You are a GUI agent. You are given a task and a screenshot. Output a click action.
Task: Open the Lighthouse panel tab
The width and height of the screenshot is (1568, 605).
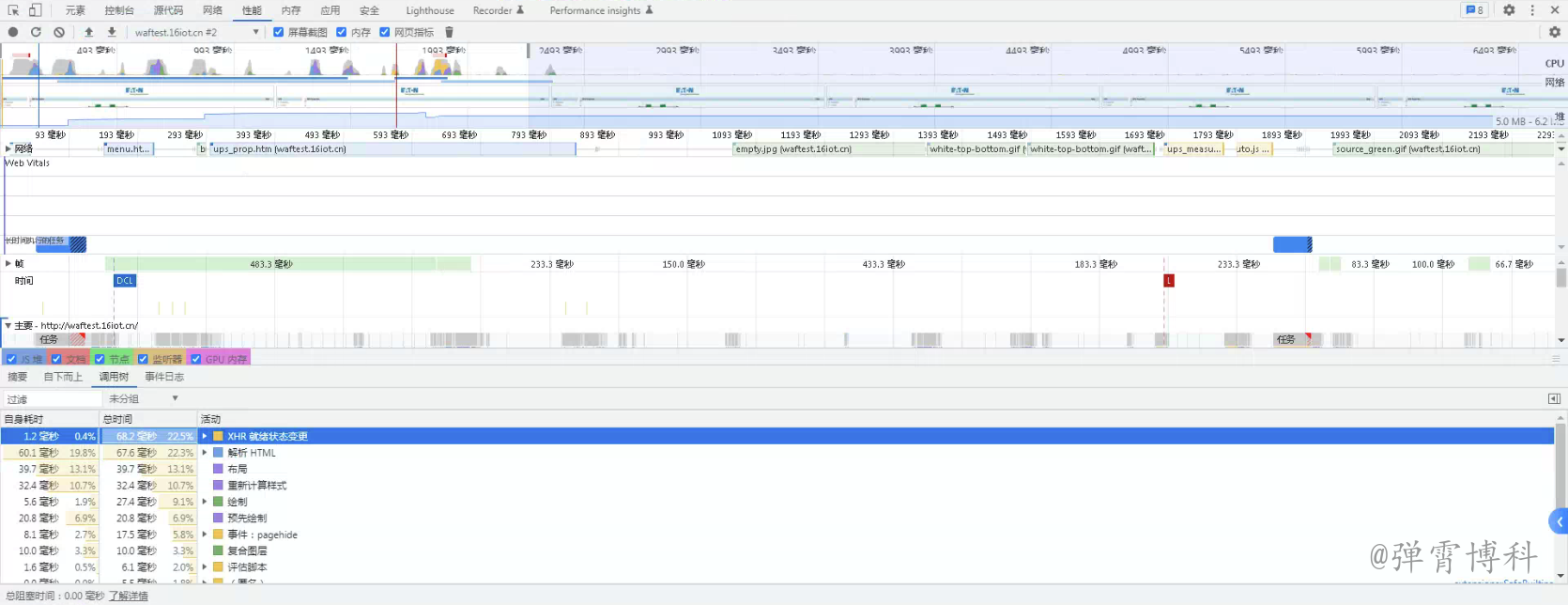click(x=430, y=10)
